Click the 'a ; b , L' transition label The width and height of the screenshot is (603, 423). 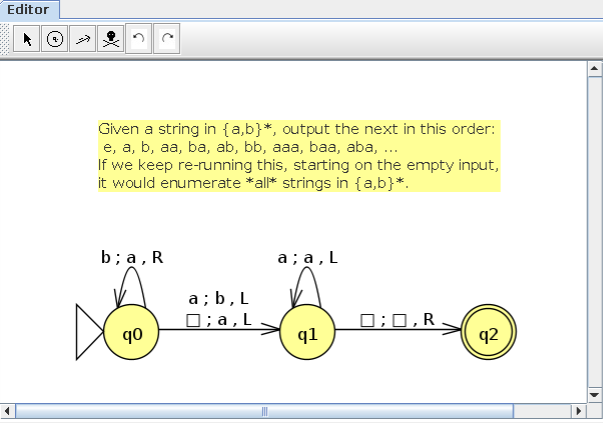218,298
